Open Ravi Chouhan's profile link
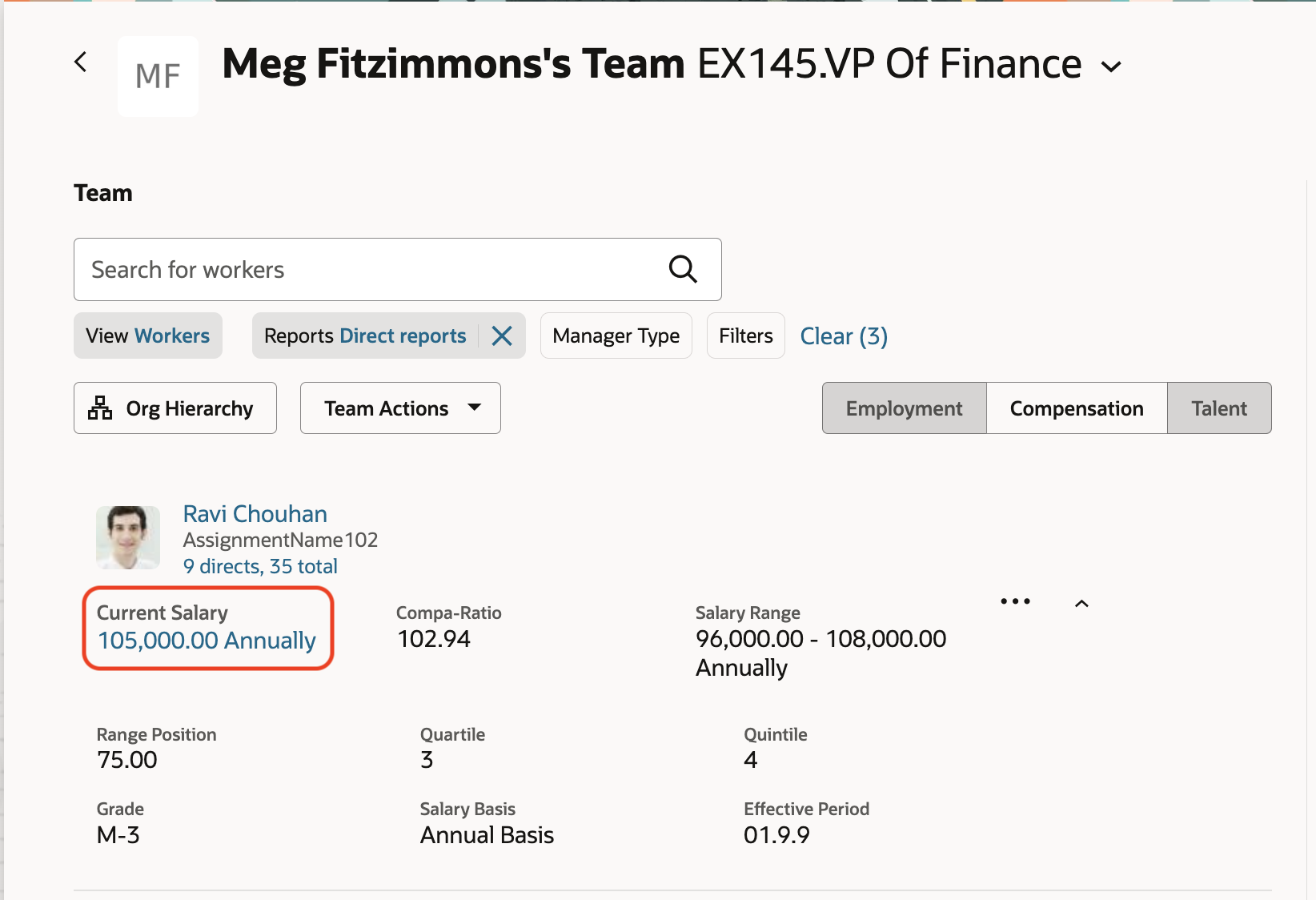This screenshot has width=1316, height=900. [255, 514]
